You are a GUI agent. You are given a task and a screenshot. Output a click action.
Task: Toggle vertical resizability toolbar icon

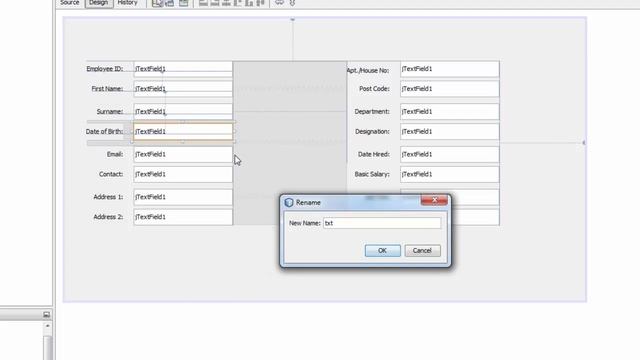coord(292,3)
